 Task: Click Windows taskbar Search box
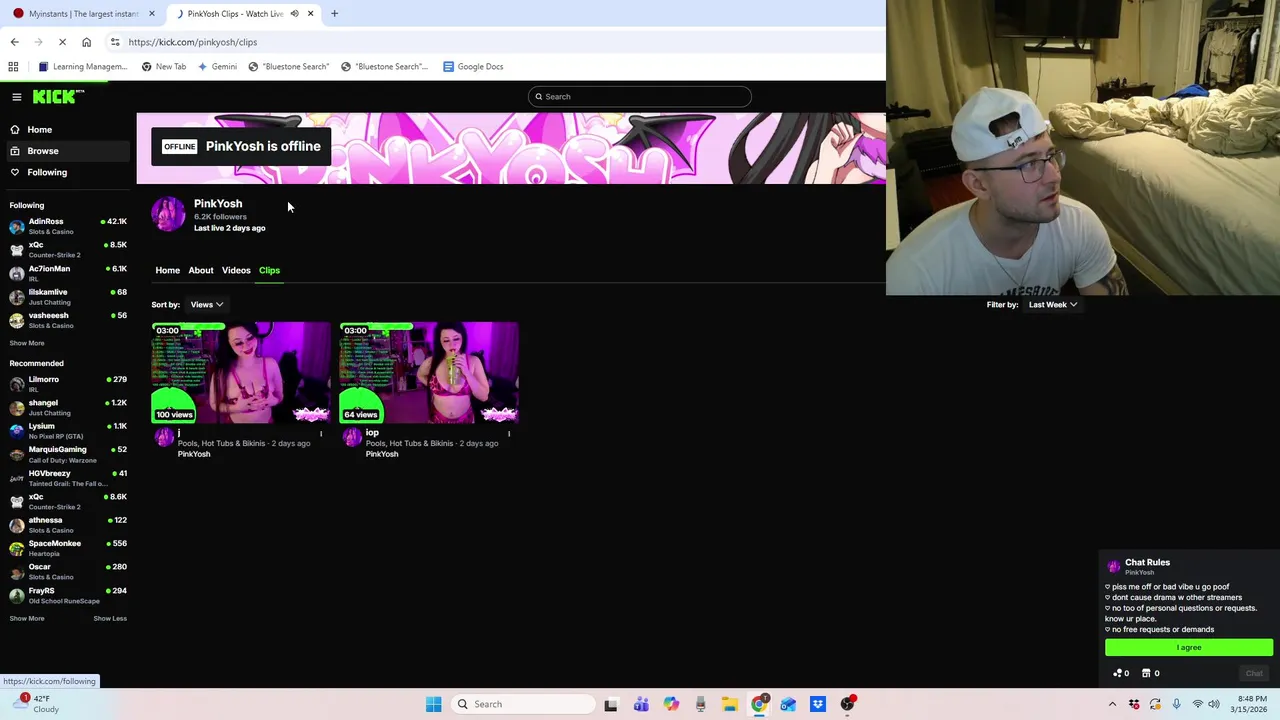point(523,704)
